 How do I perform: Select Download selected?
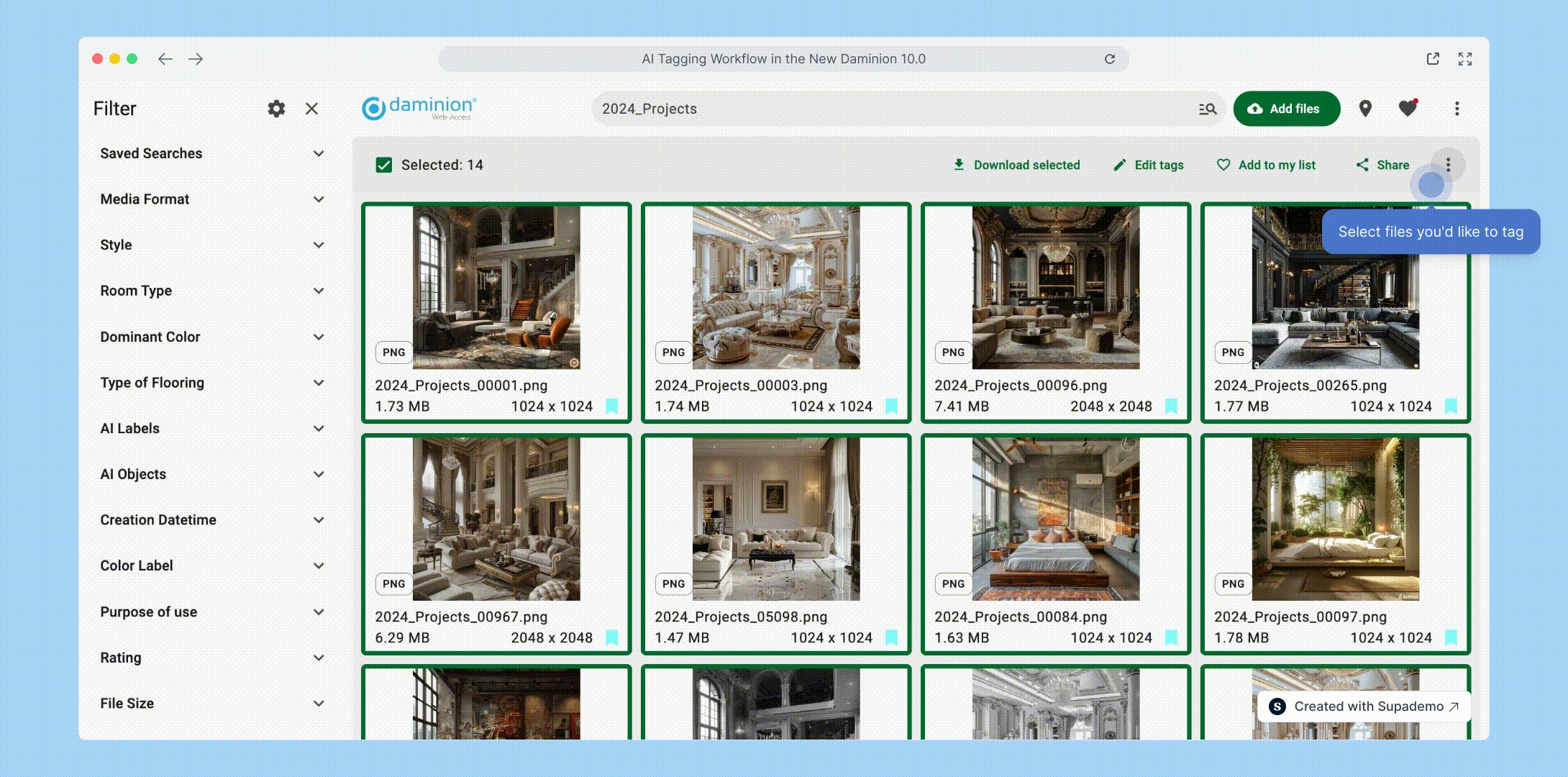pyautogui.click(x=1016, y=165)
